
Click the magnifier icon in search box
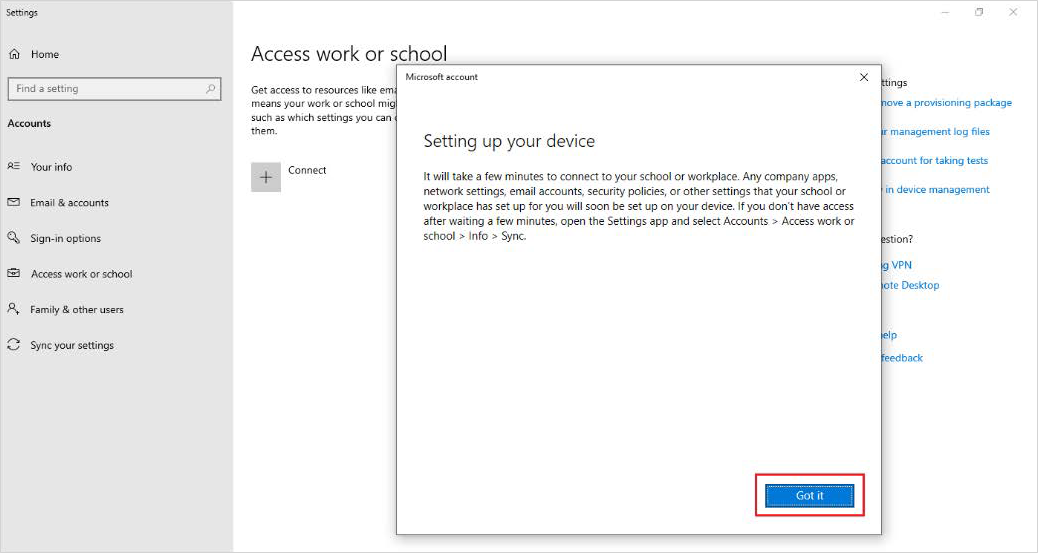point(210,89)
